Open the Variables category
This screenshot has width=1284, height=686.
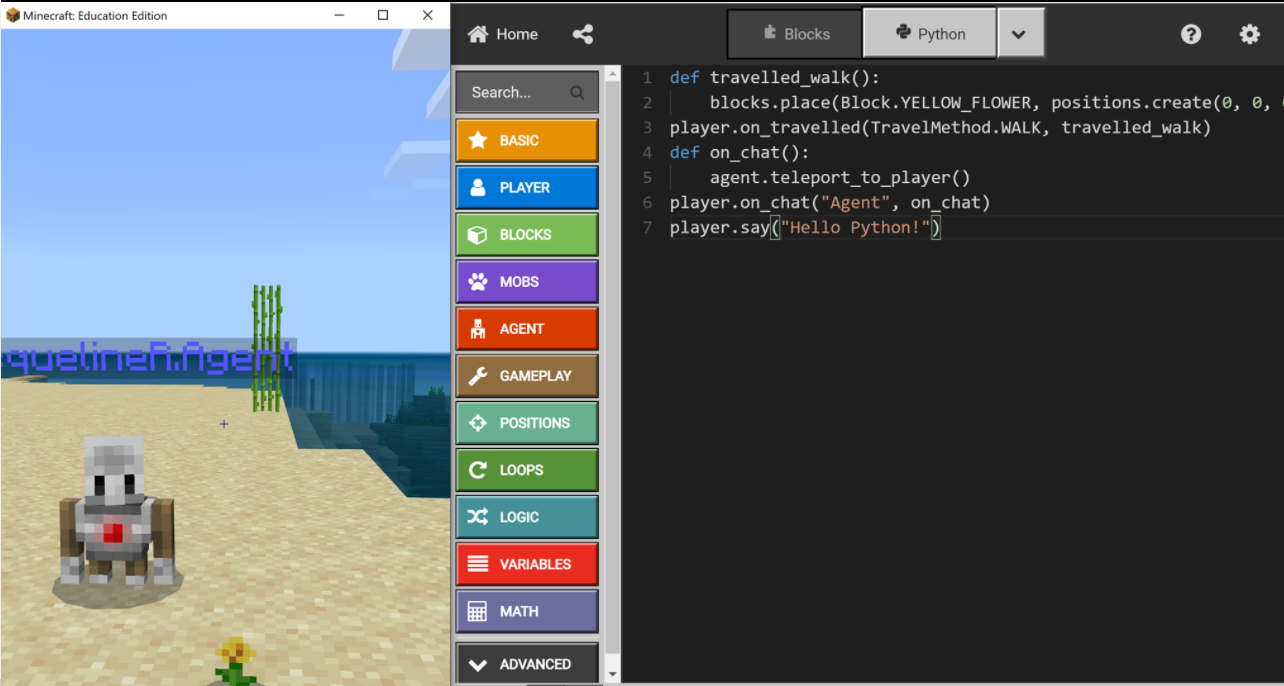point(527,564)
